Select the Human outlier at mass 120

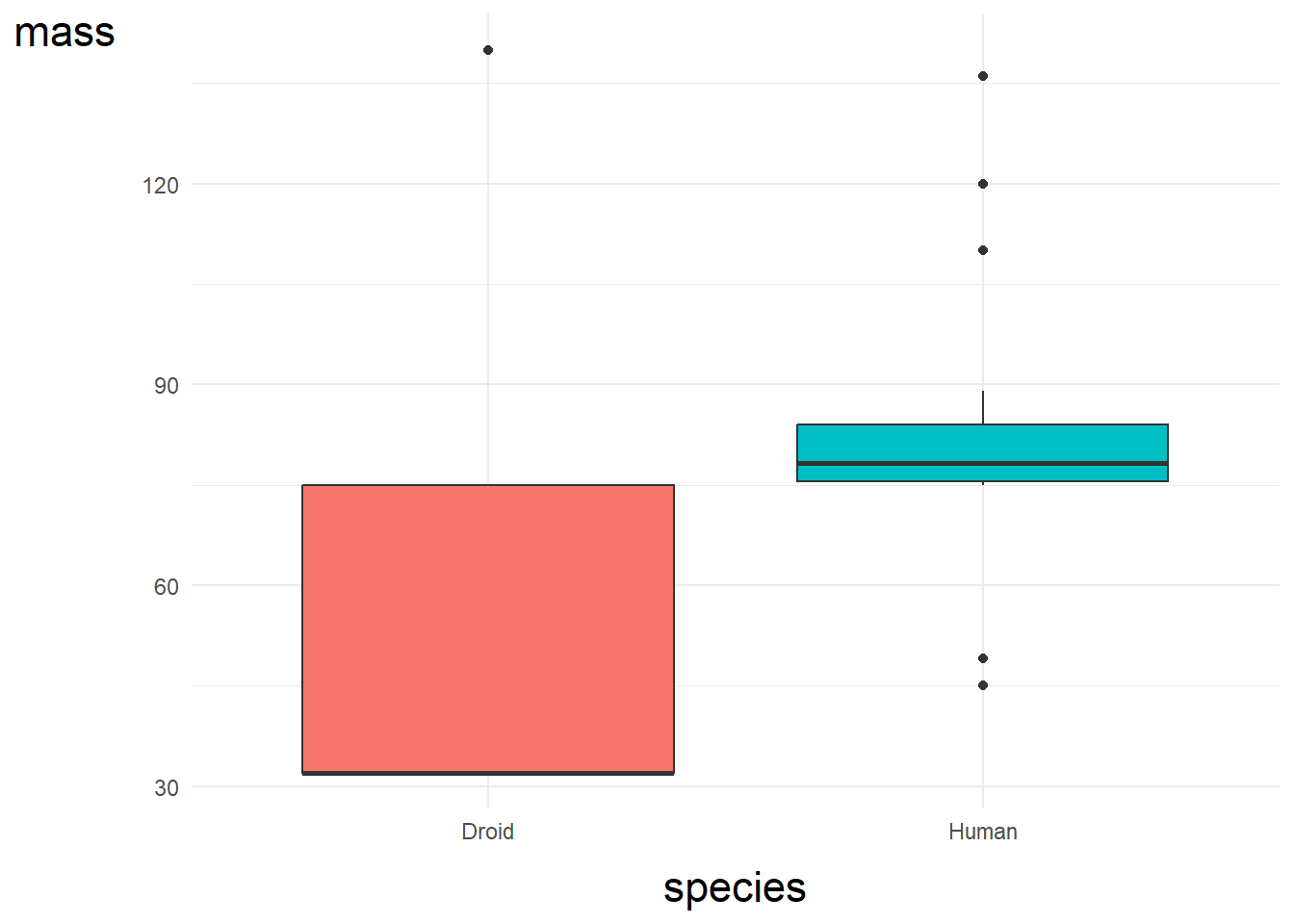coord(983,184)
